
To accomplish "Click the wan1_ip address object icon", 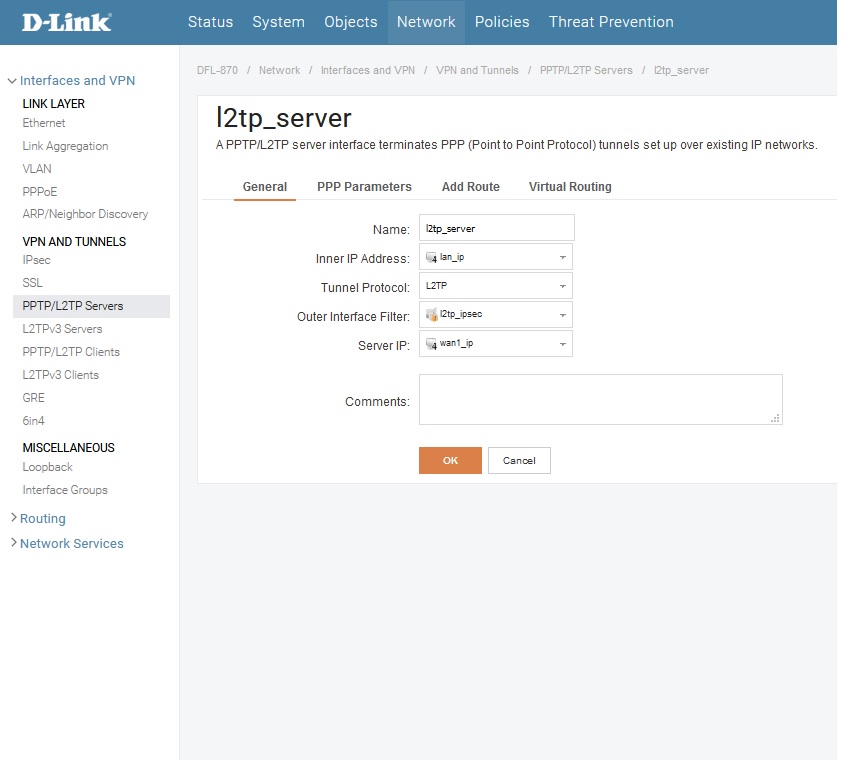I will tap(431, 344).
